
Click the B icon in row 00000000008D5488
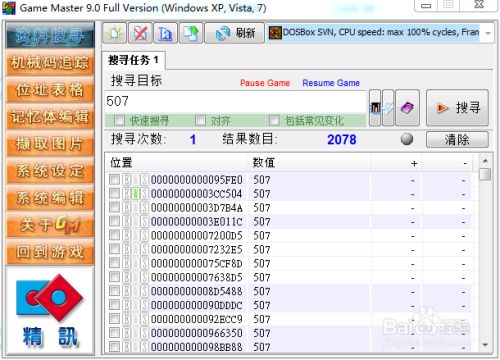[x=127, y=291]
